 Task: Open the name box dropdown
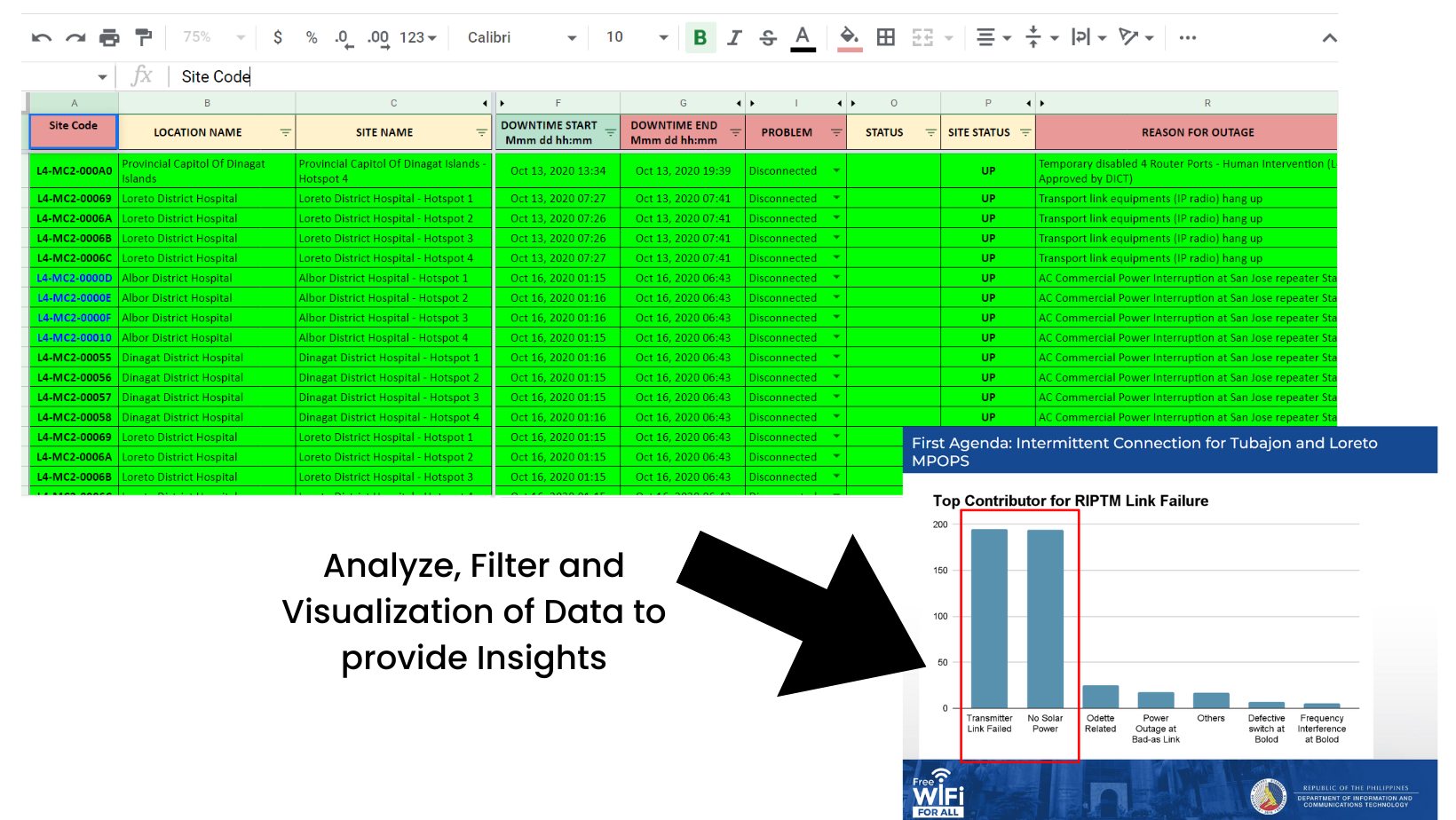[x=103, y=77]
